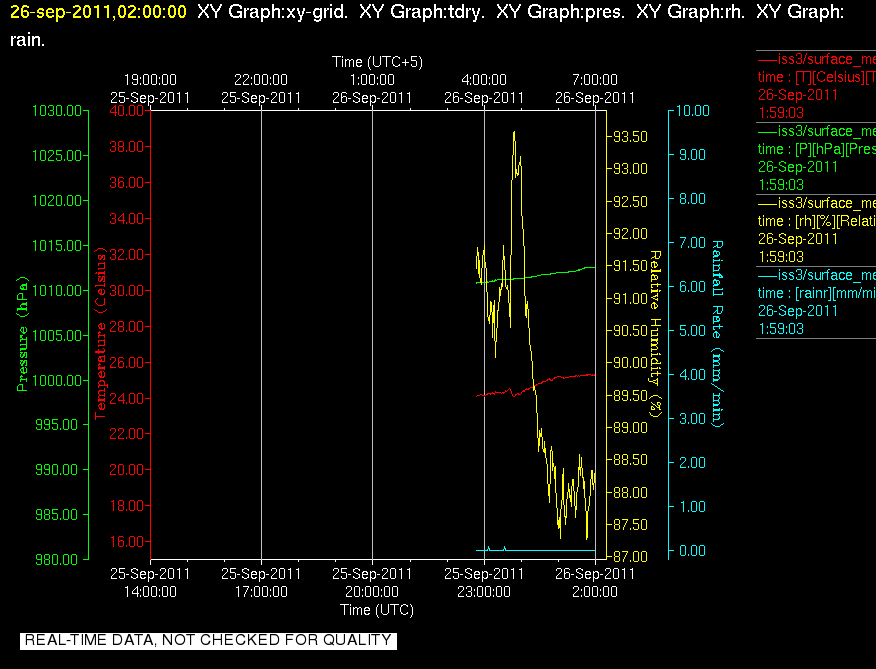This screenshot has height=669, width=876.
Task: Click the cyan rainr legend entry
Action: [816, 302]
